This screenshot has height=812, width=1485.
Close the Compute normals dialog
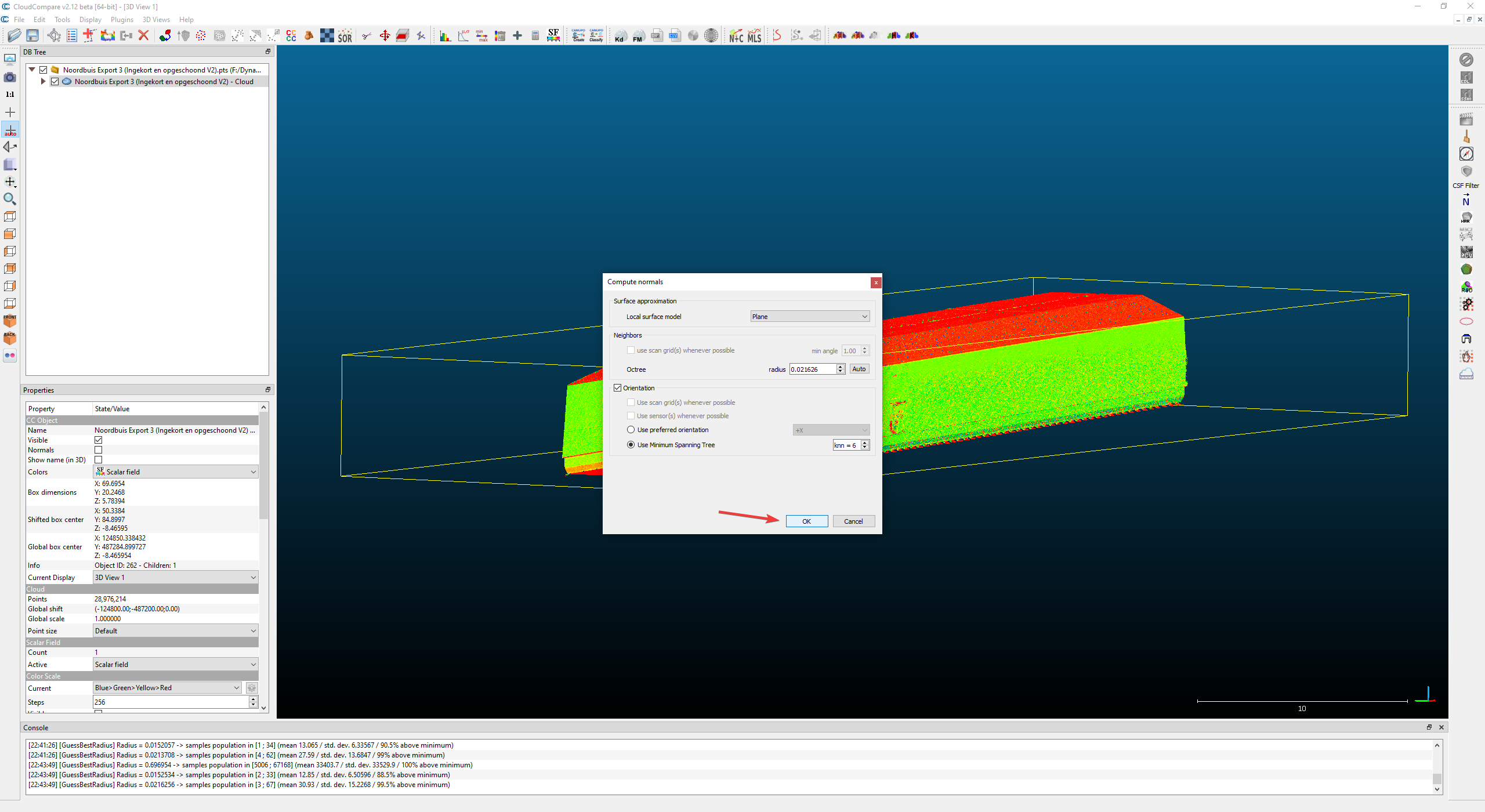coord(876,282)
